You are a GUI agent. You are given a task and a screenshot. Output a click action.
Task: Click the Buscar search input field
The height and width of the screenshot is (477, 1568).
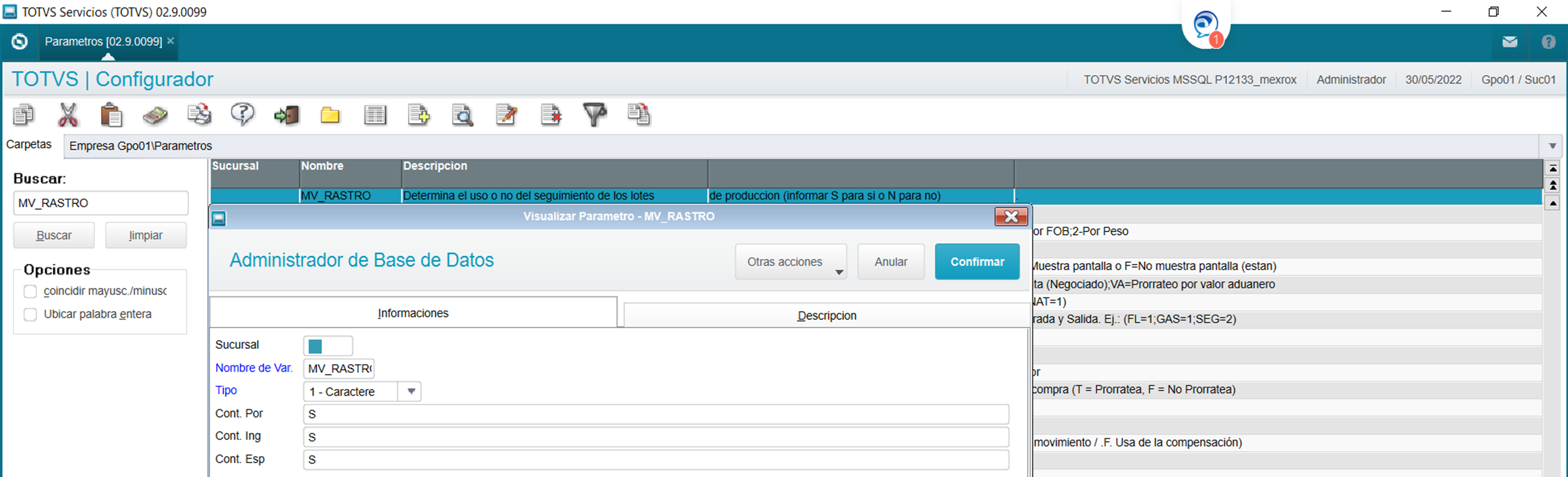(101, 203)
